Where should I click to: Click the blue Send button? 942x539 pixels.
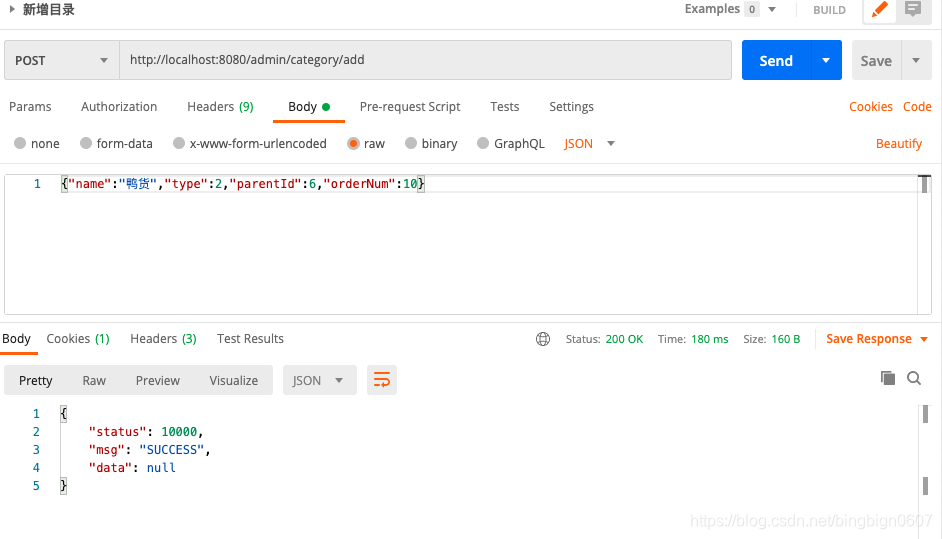[x=776, y=60]
